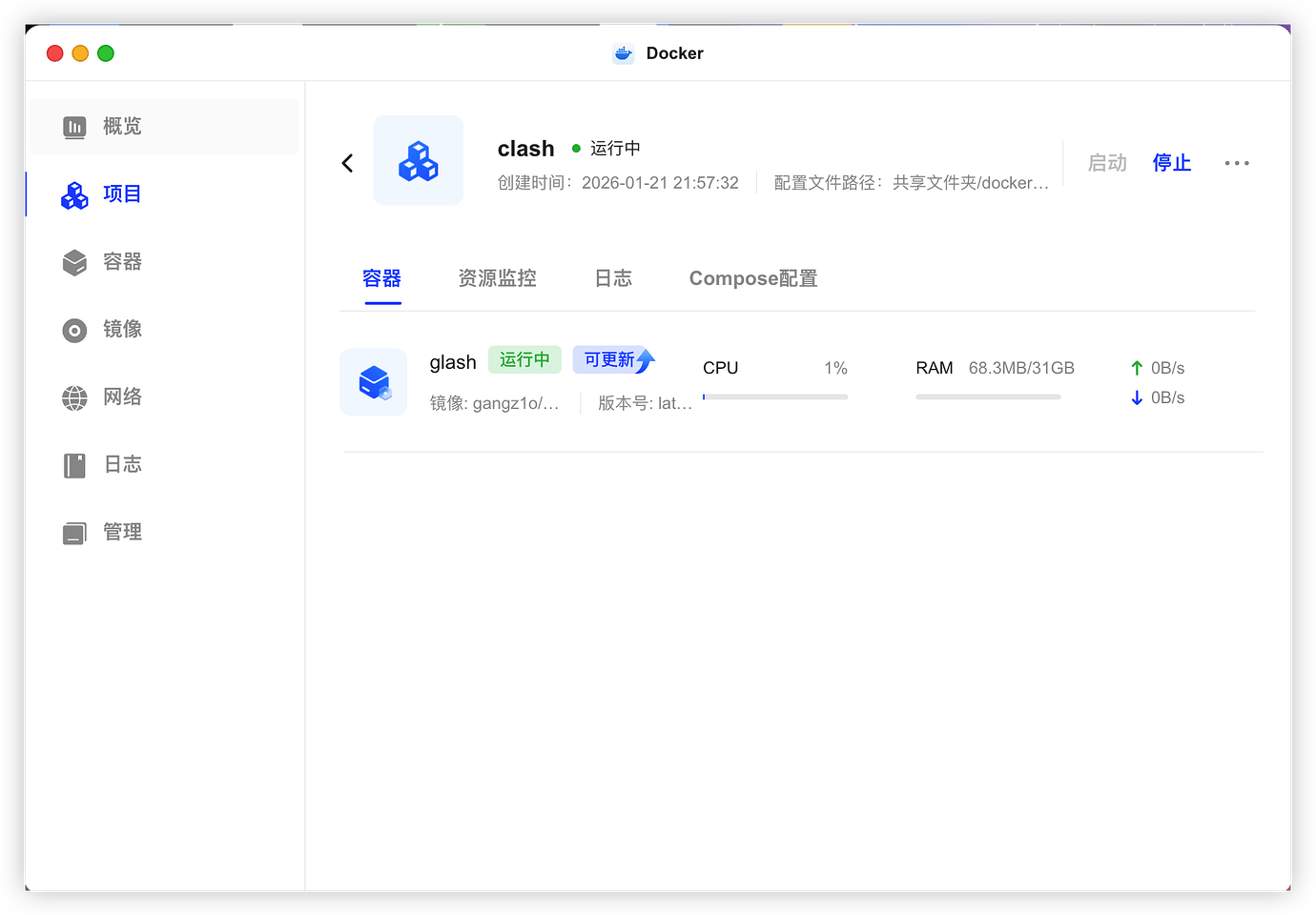The height and width of the screenshot is (915, 1316).
Task: Click the 运行中 status next to clash
Action: [x=607, y=149]
